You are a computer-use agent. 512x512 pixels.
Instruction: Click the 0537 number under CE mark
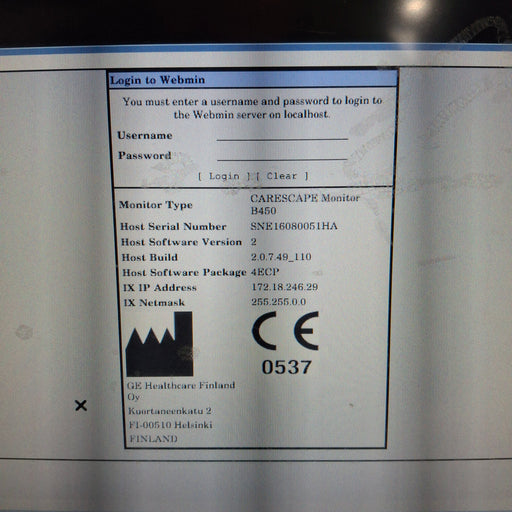(x=287, y=367)
